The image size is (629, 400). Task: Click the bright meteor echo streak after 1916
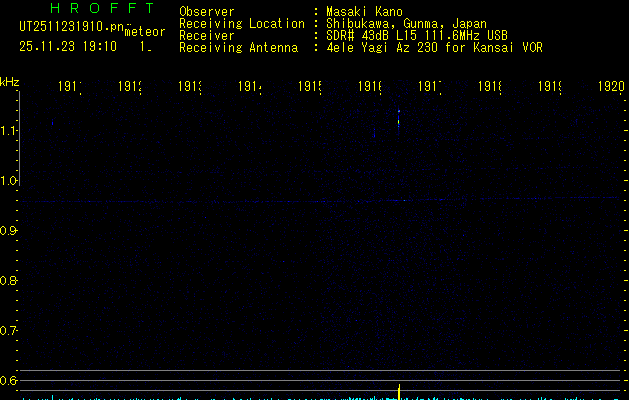[399, 119]
